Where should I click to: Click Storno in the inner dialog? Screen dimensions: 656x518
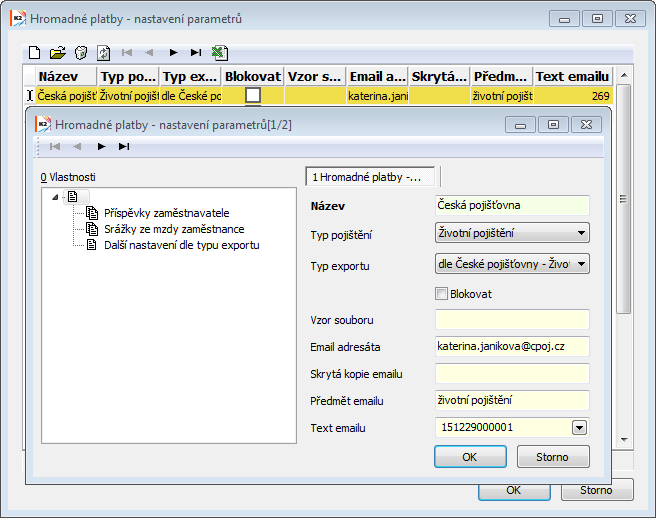pos(553,457)
